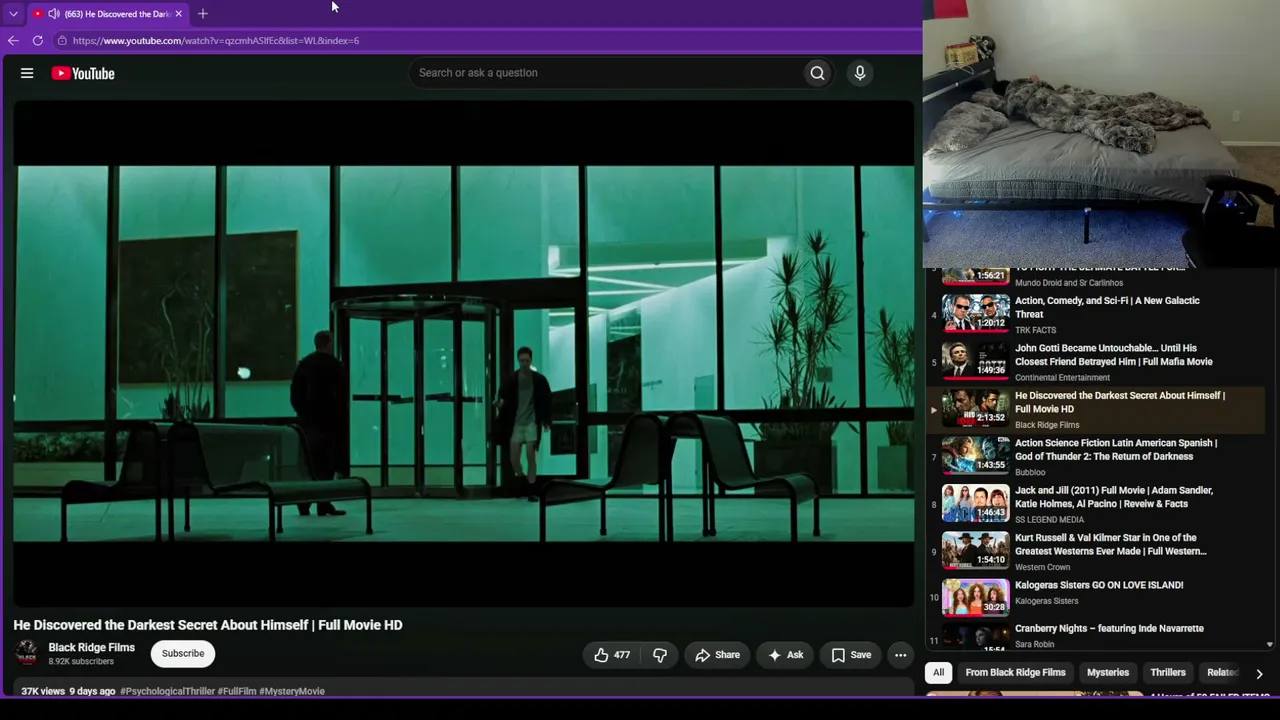Viewport: 1280px width, 720px height.
Task: Select the 'Mysteries' filter chip
Action: (x=1108, y=673)
